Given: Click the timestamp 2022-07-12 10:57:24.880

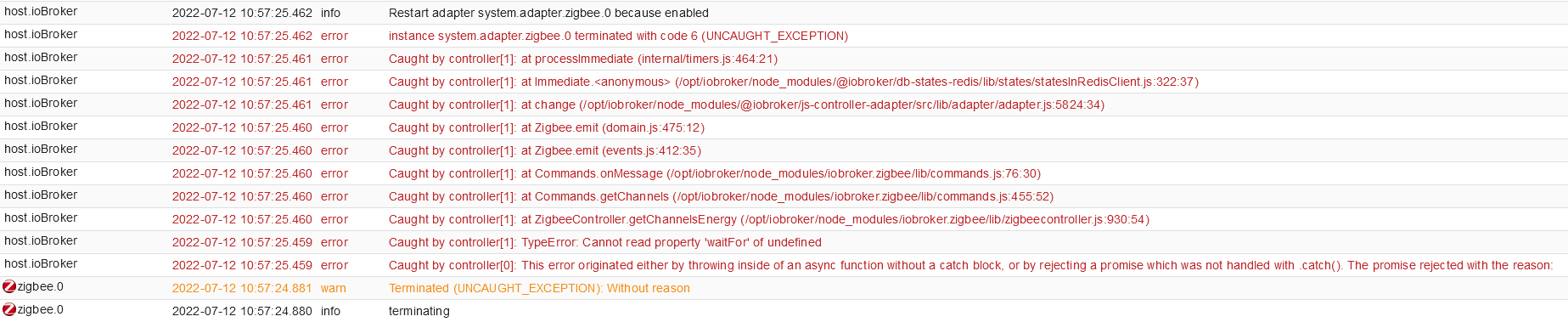Looking at the screenshot, I should coord(242,311).
